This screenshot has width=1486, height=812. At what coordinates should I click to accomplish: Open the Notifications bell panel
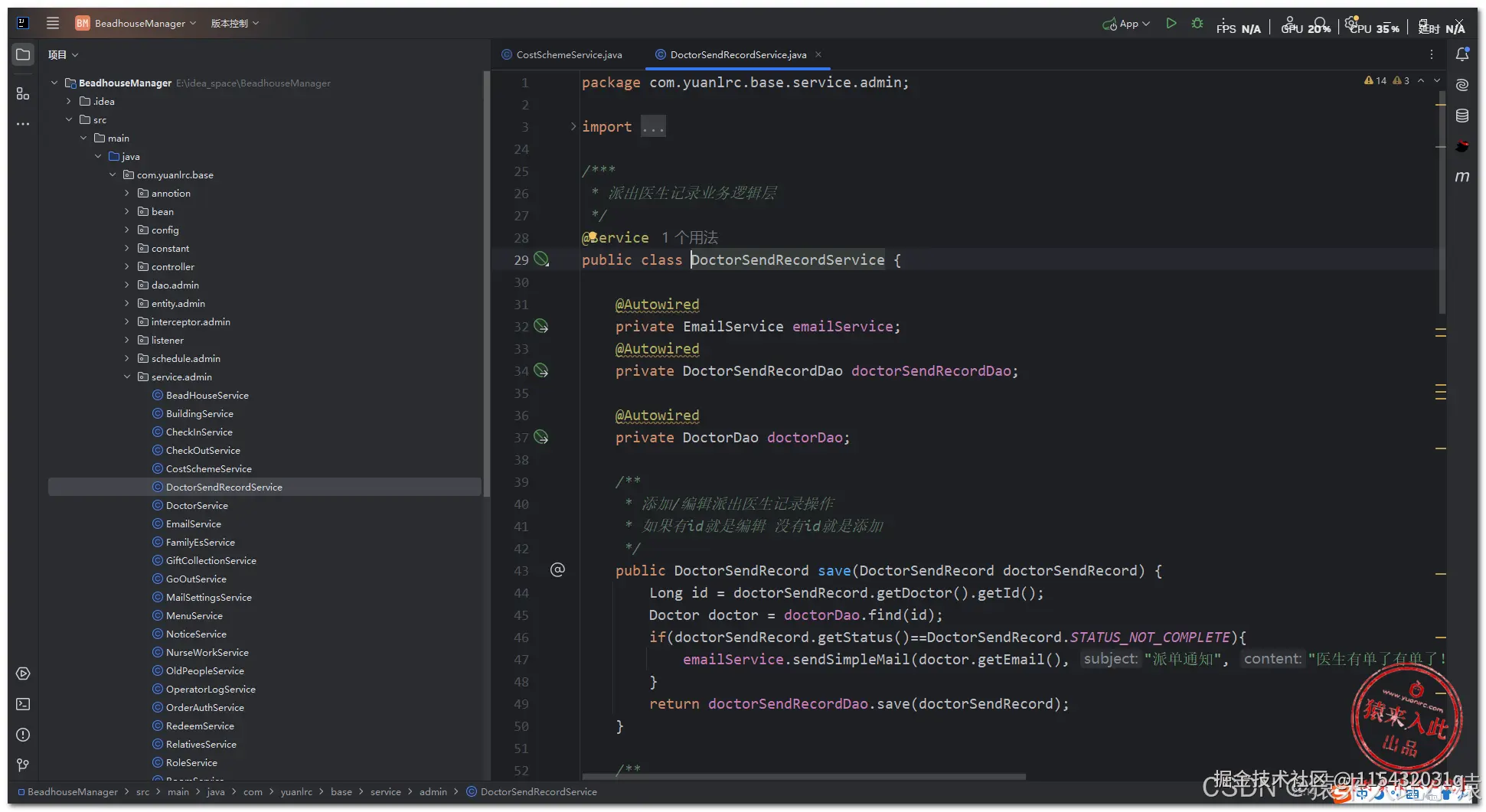tap(1462, 54)
